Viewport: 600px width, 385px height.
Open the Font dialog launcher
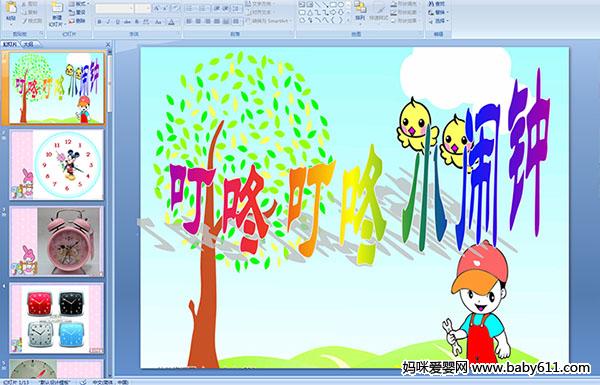(179, 33)
